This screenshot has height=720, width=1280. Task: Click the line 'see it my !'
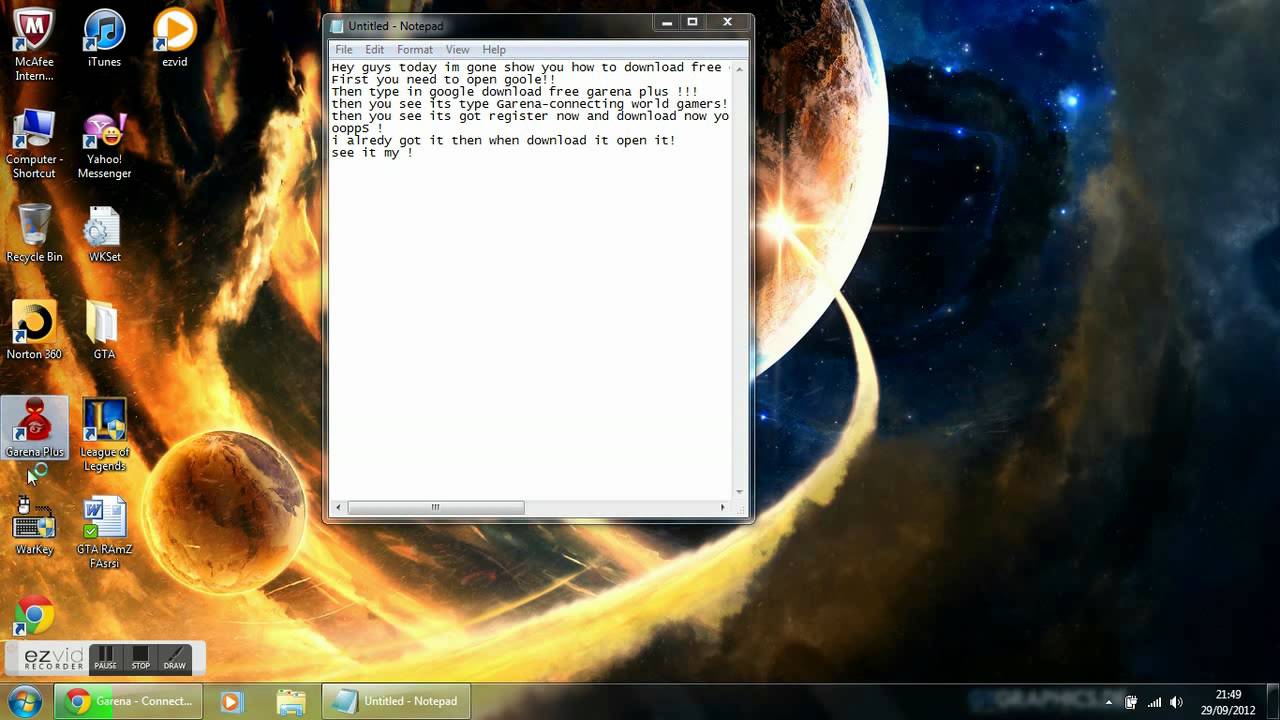point(372,153)
